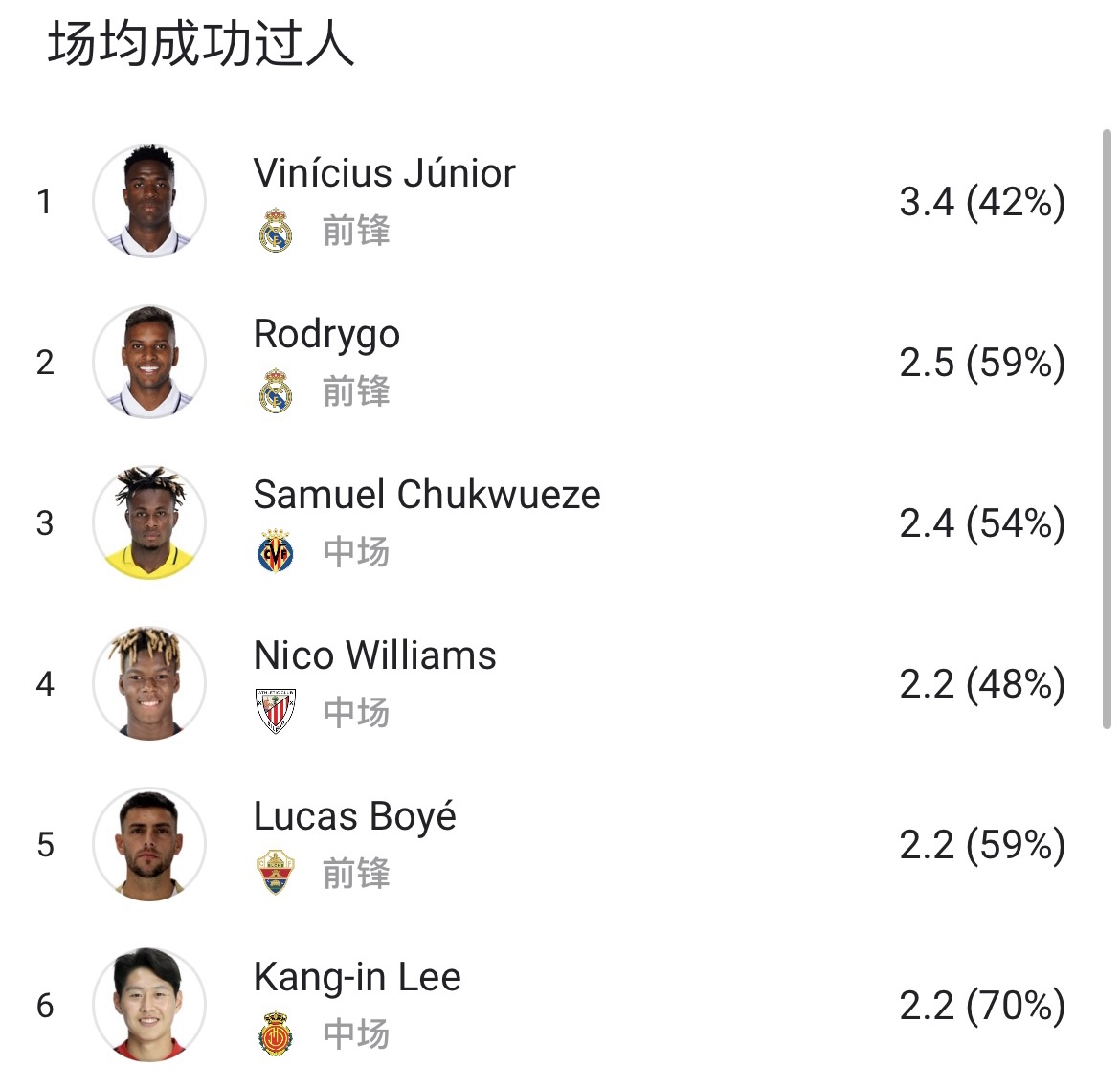Click the Lucas Boyé name
Image resolution: width=1120 pixels, height=1088 pixels.
tap(354, 816)
